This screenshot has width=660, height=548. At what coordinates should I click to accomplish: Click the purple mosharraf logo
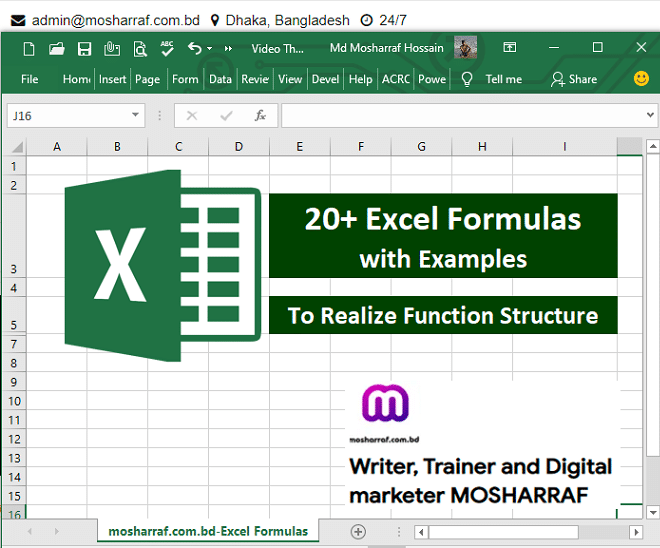click(385, 403)
